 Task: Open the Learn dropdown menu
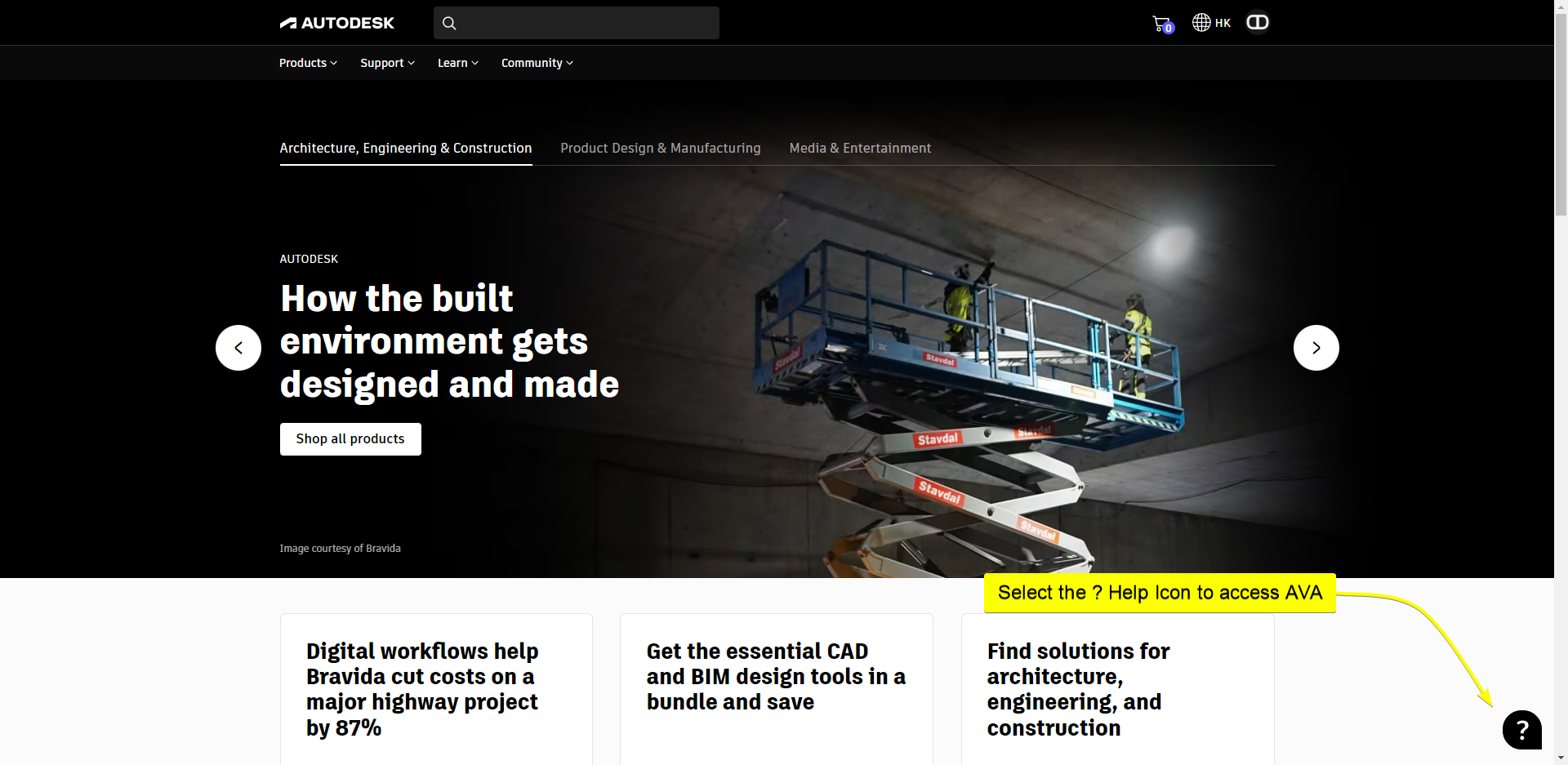click(457, 63)
